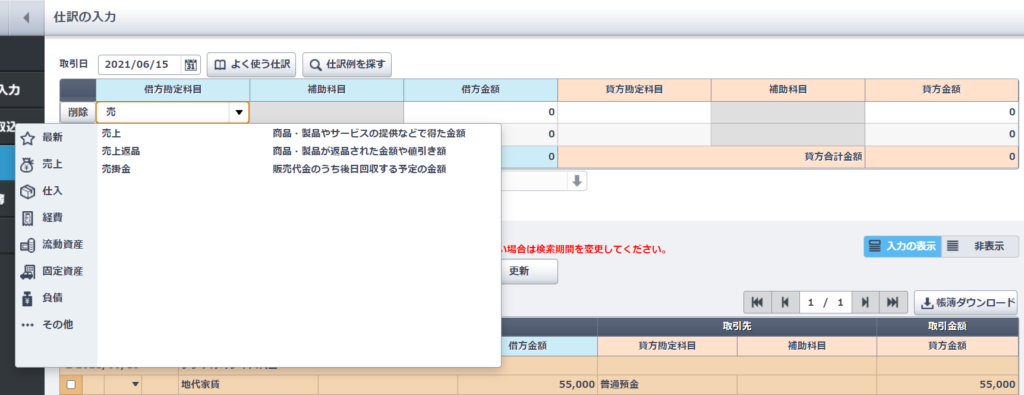Click the gray down-arrow below the entry table
Image resolution: width=1024 pixels, height=395 pixels.
[x=577, y=181]
